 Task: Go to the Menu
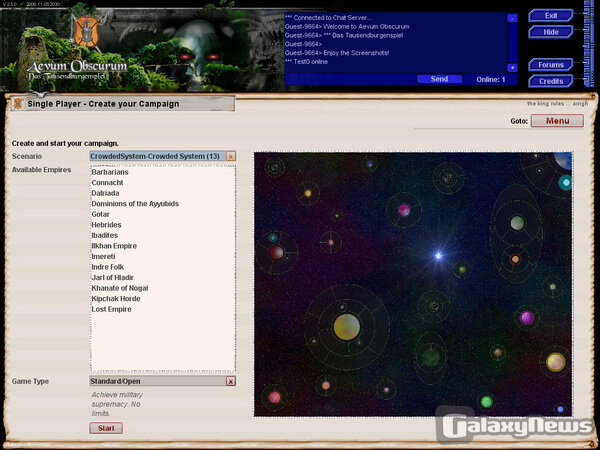(x=557, y=121)
